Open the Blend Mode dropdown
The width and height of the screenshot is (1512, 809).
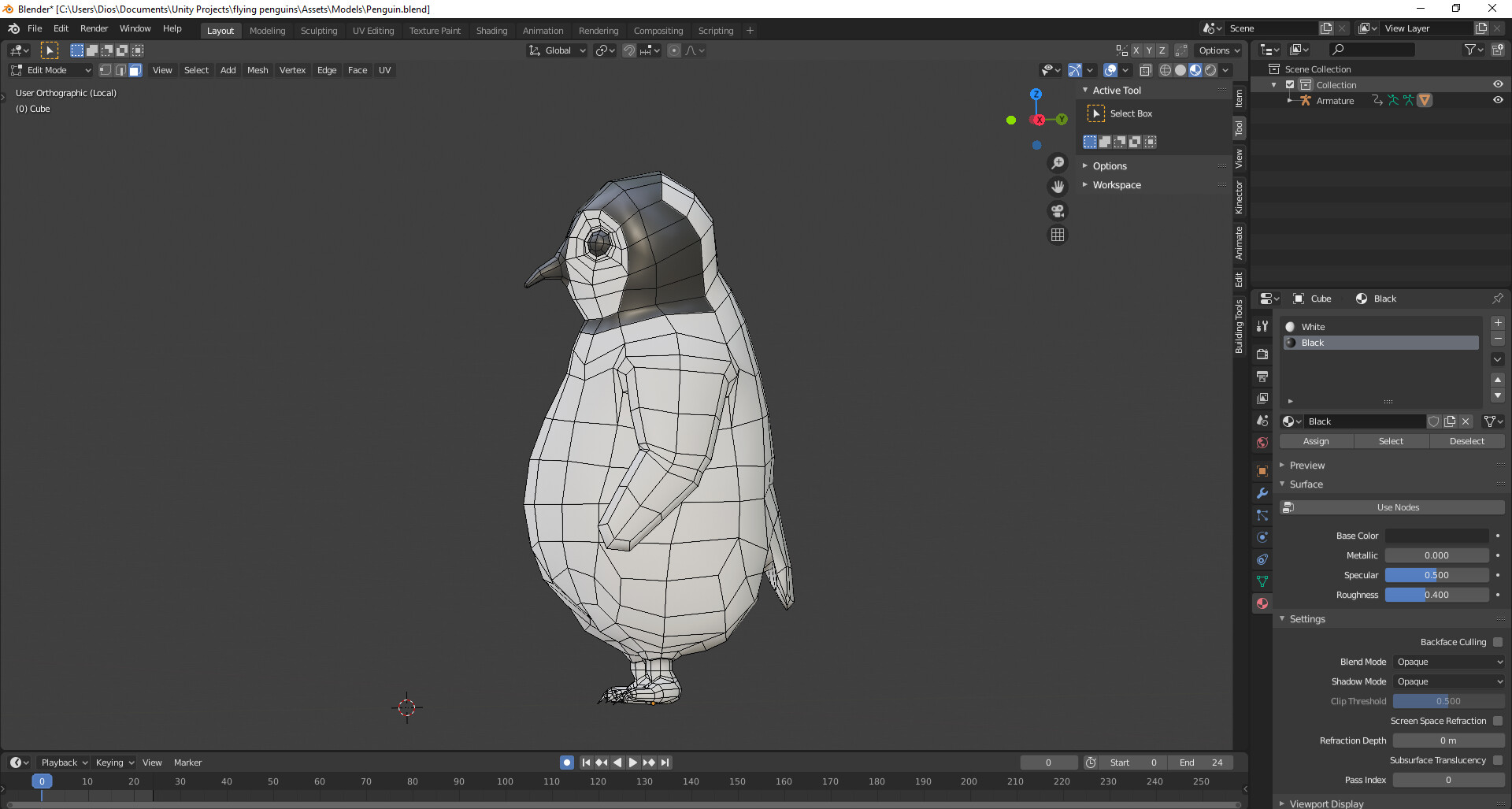(1449, 662)
